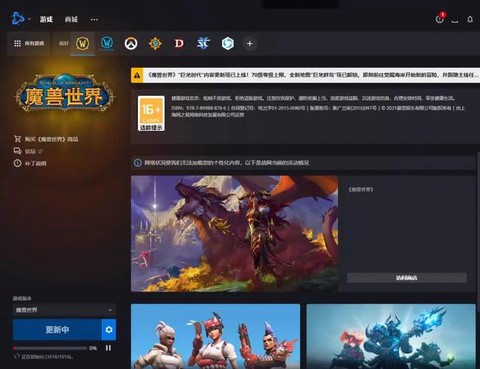Click the info icon in network notice bar
The width and height of the screenshot is (480, 369).
tap(137, 163)
